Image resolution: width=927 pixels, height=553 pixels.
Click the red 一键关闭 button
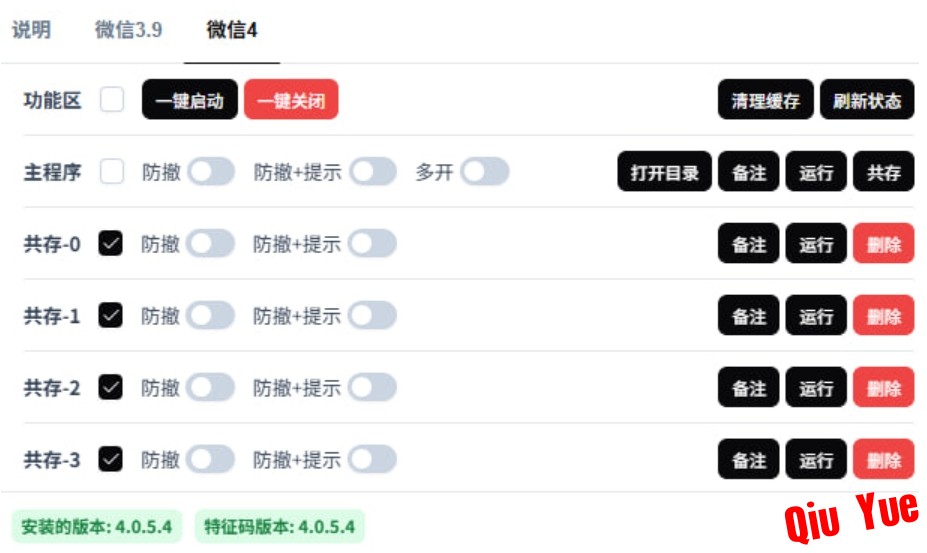[291, 99]
